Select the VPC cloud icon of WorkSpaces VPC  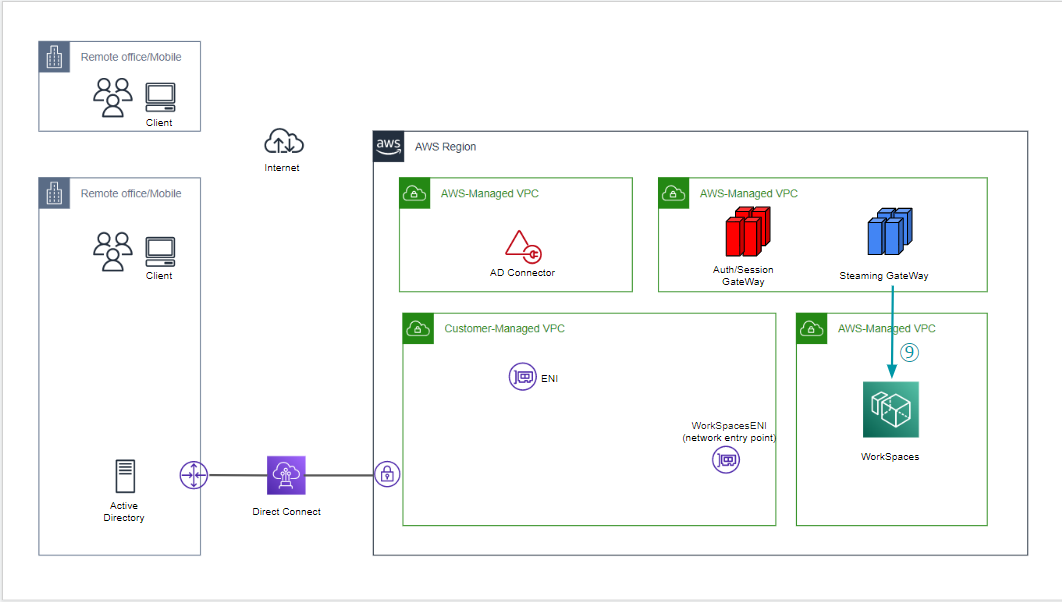point(812,328)
